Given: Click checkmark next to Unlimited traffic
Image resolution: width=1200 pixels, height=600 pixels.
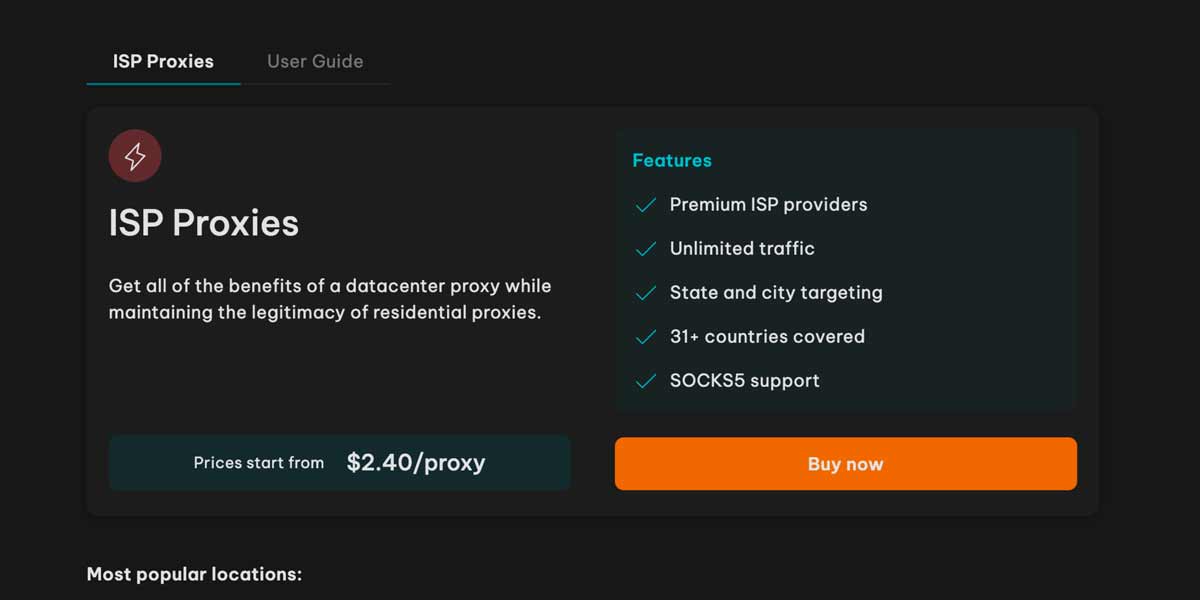Looking at the screenshot, I should [x=646, y=249].
